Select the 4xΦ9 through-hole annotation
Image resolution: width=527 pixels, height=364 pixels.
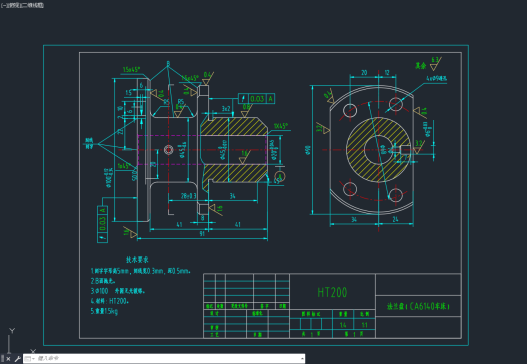pos(437,78)
